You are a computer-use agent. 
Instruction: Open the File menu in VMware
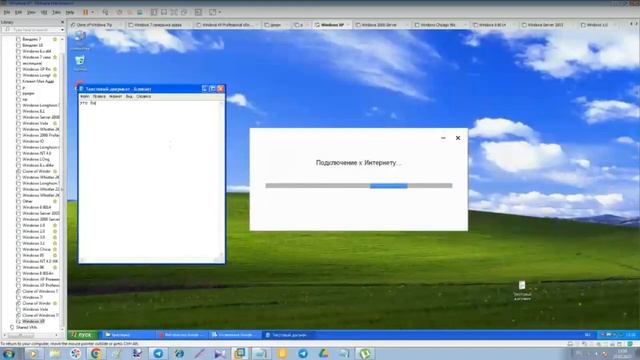pyautogui.click(x=7, y=12)
